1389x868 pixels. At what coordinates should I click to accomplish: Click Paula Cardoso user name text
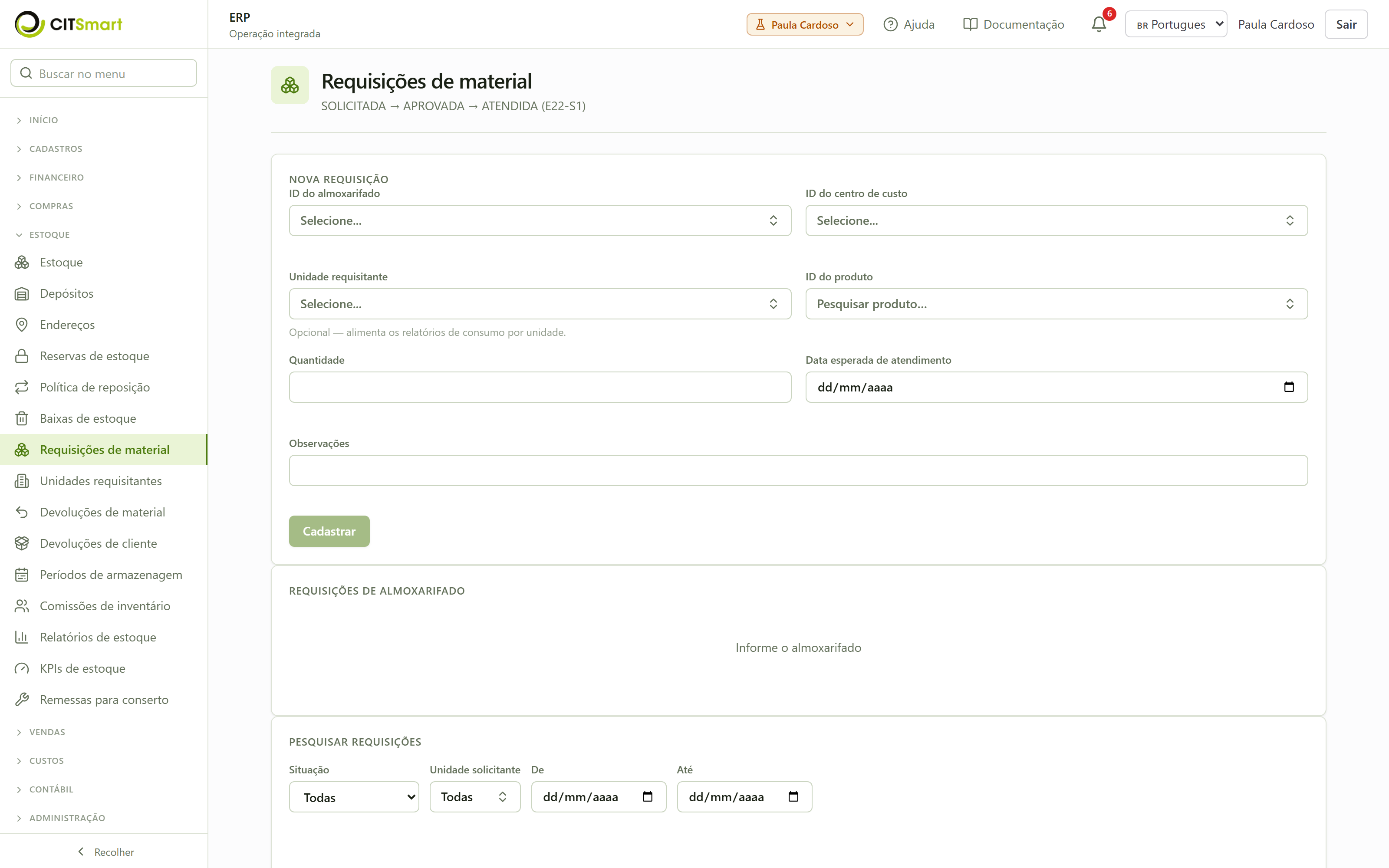coord(1276,24)
